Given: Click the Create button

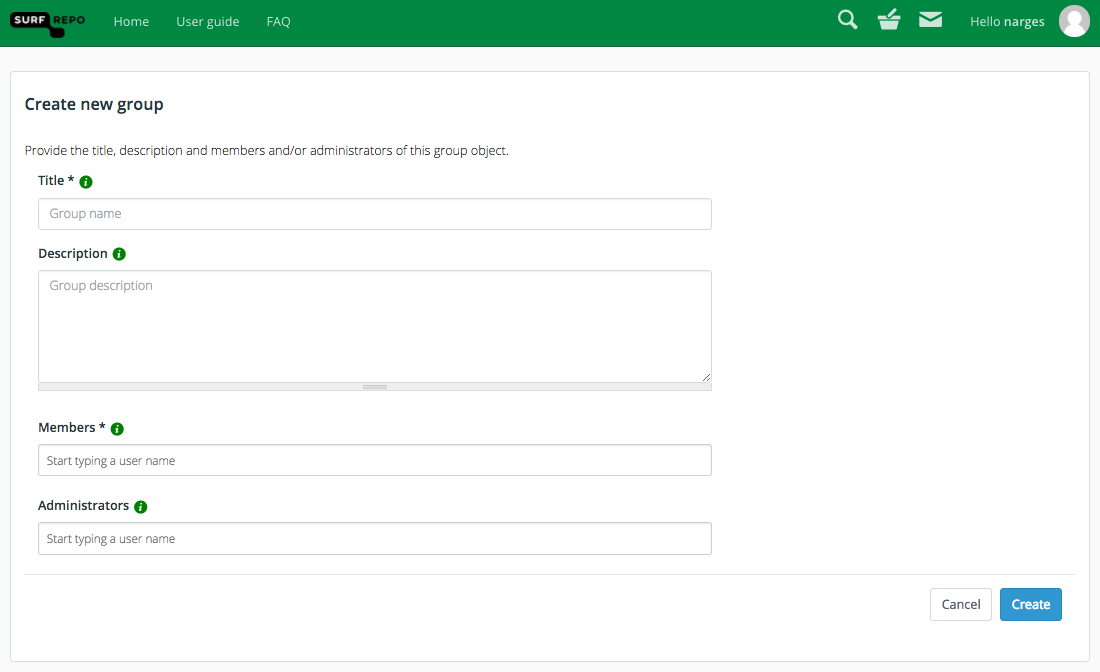Looking at the screenshot, I should point(1031,605).
